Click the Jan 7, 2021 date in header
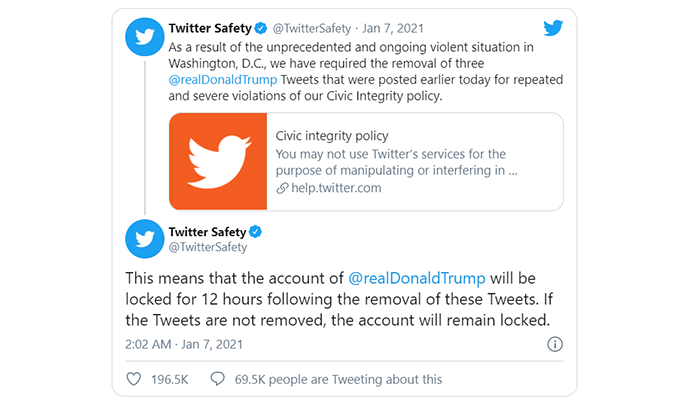 pos(393,29)
